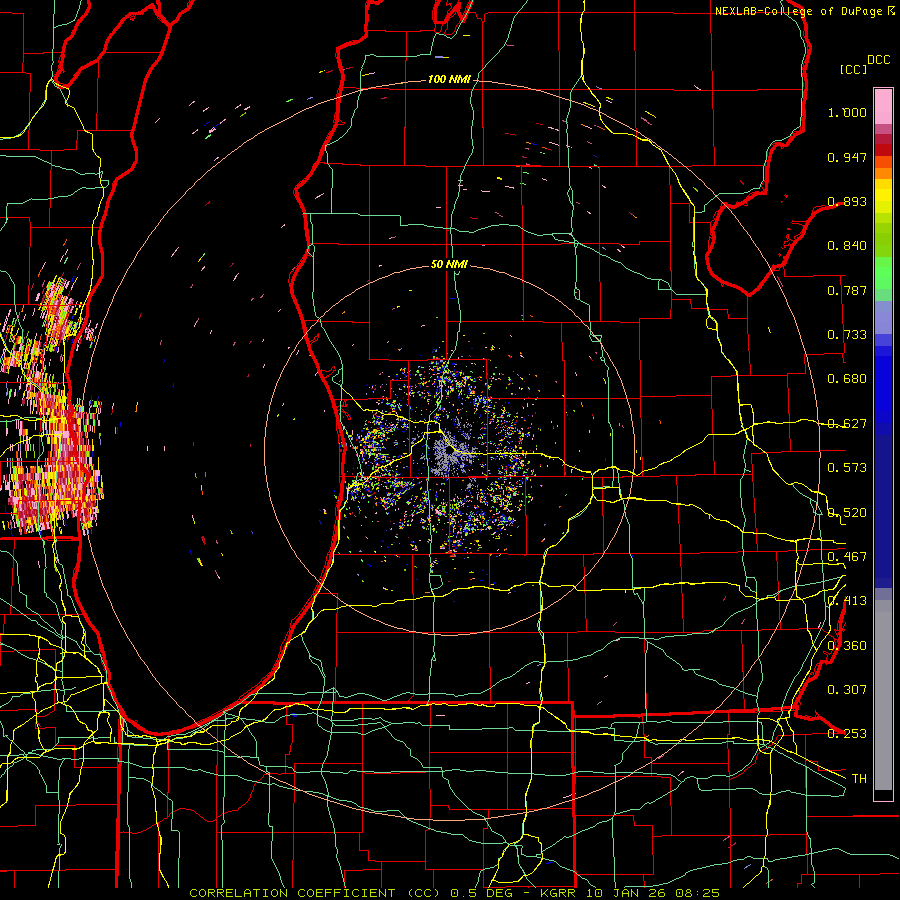The height and width of the screenshot is (900, 900).
Task: Select the 0.627 scale value
Action: point(847,424)
